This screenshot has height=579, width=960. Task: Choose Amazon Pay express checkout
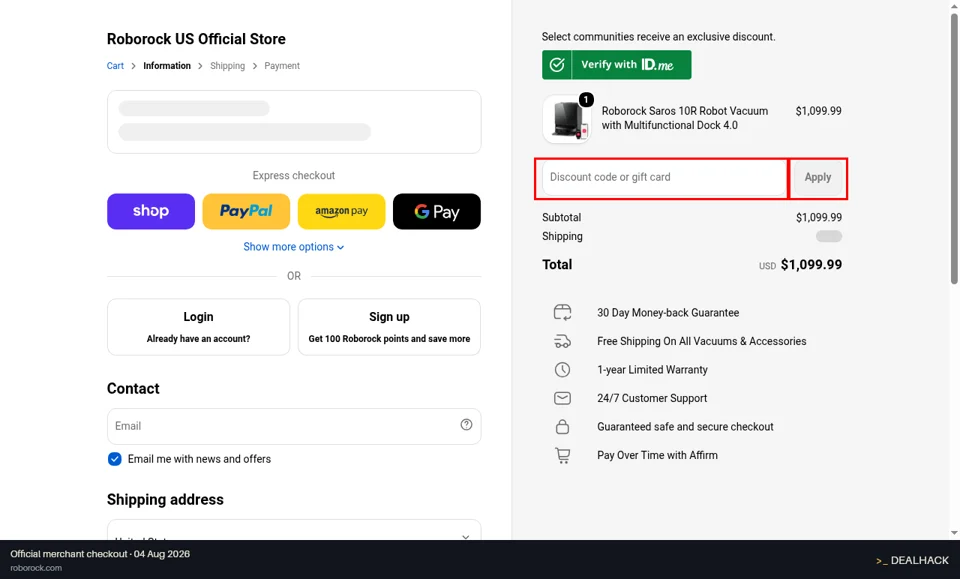pyautogui.click(x=342, y=211)
